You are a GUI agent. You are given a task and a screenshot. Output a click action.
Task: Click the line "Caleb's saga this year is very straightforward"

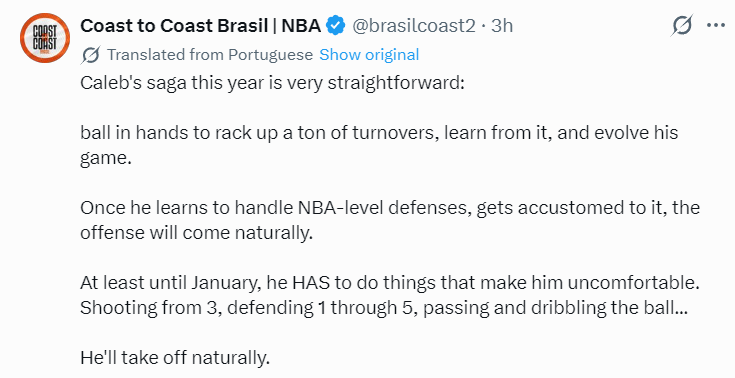(x=272, y=83)
